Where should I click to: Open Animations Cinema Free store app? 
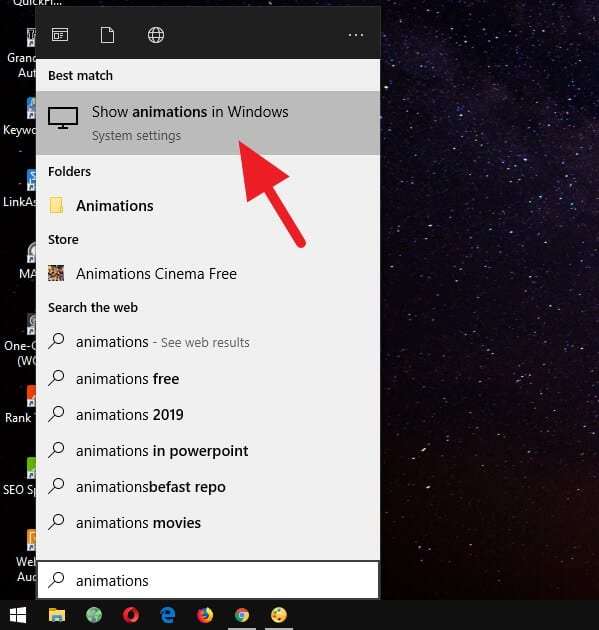click(x=208, y=274)
